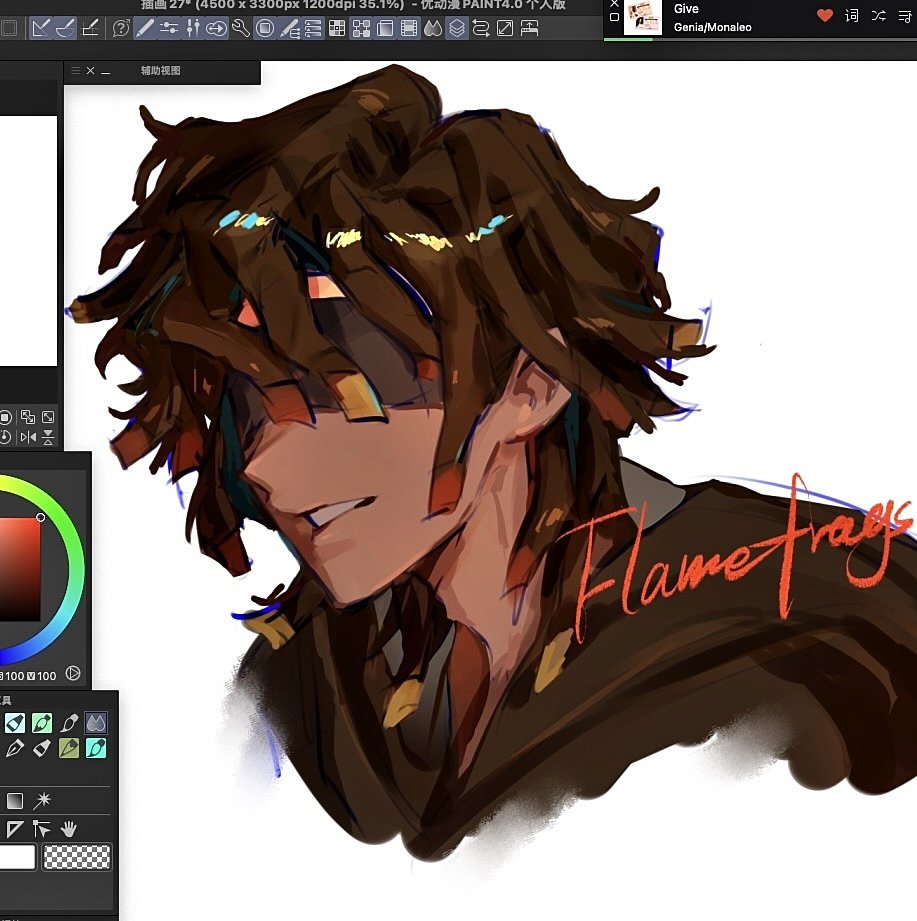Select the hand move tool

coord(69,829)
